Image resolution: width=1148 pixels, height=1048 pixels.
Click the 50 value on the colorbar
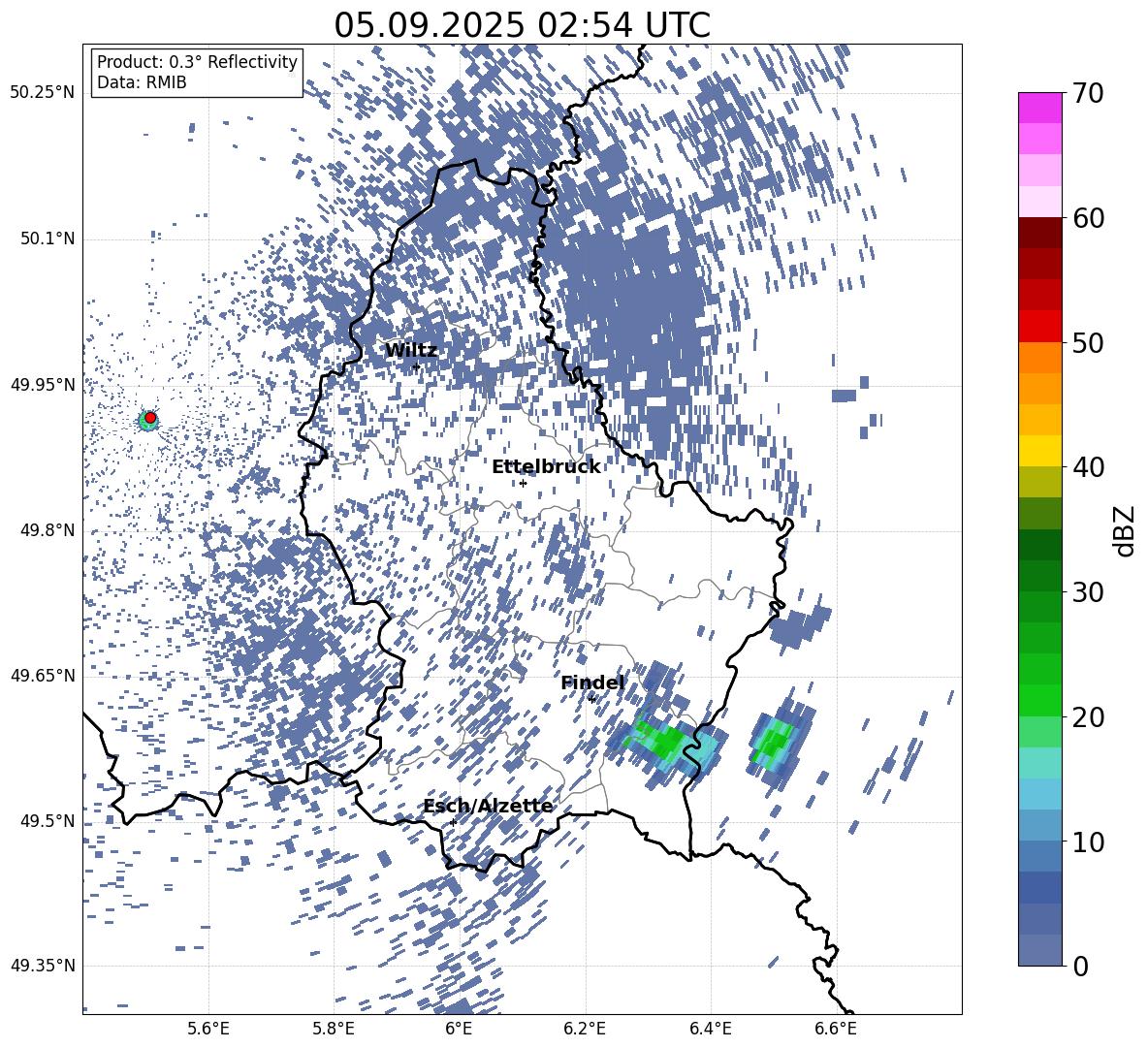tap(1088, 342)
